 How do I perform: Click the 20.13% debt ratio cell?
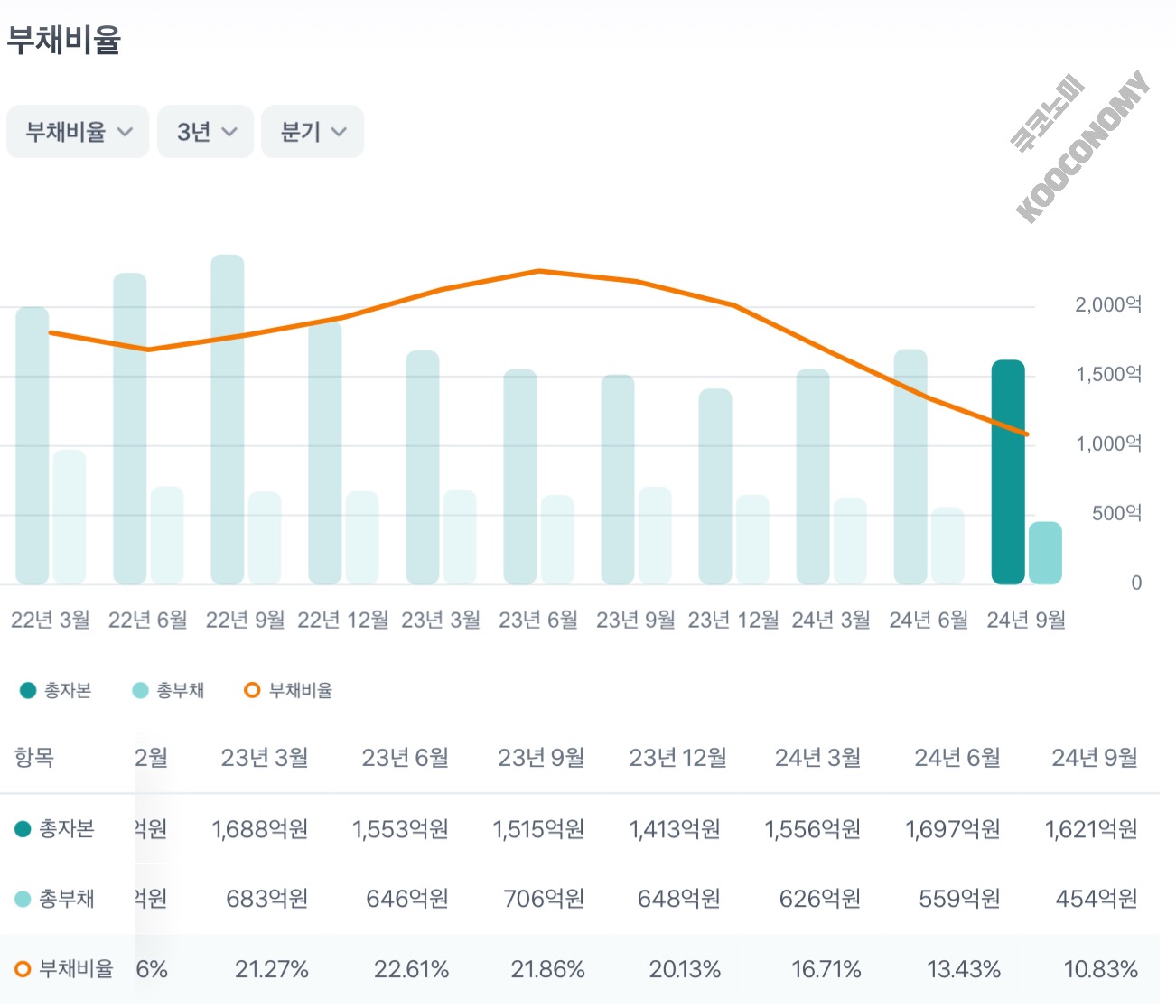685,969
